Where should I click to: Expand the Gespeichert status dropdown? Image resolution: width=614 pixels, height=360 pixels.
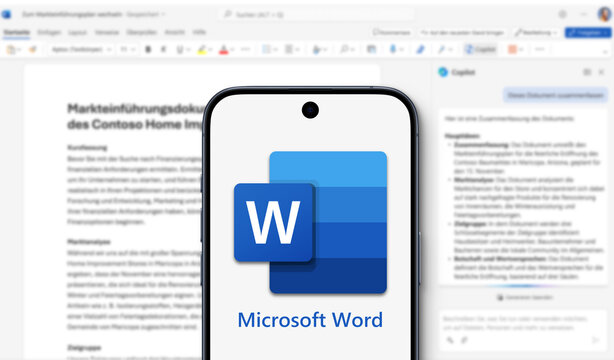[146, 14]
